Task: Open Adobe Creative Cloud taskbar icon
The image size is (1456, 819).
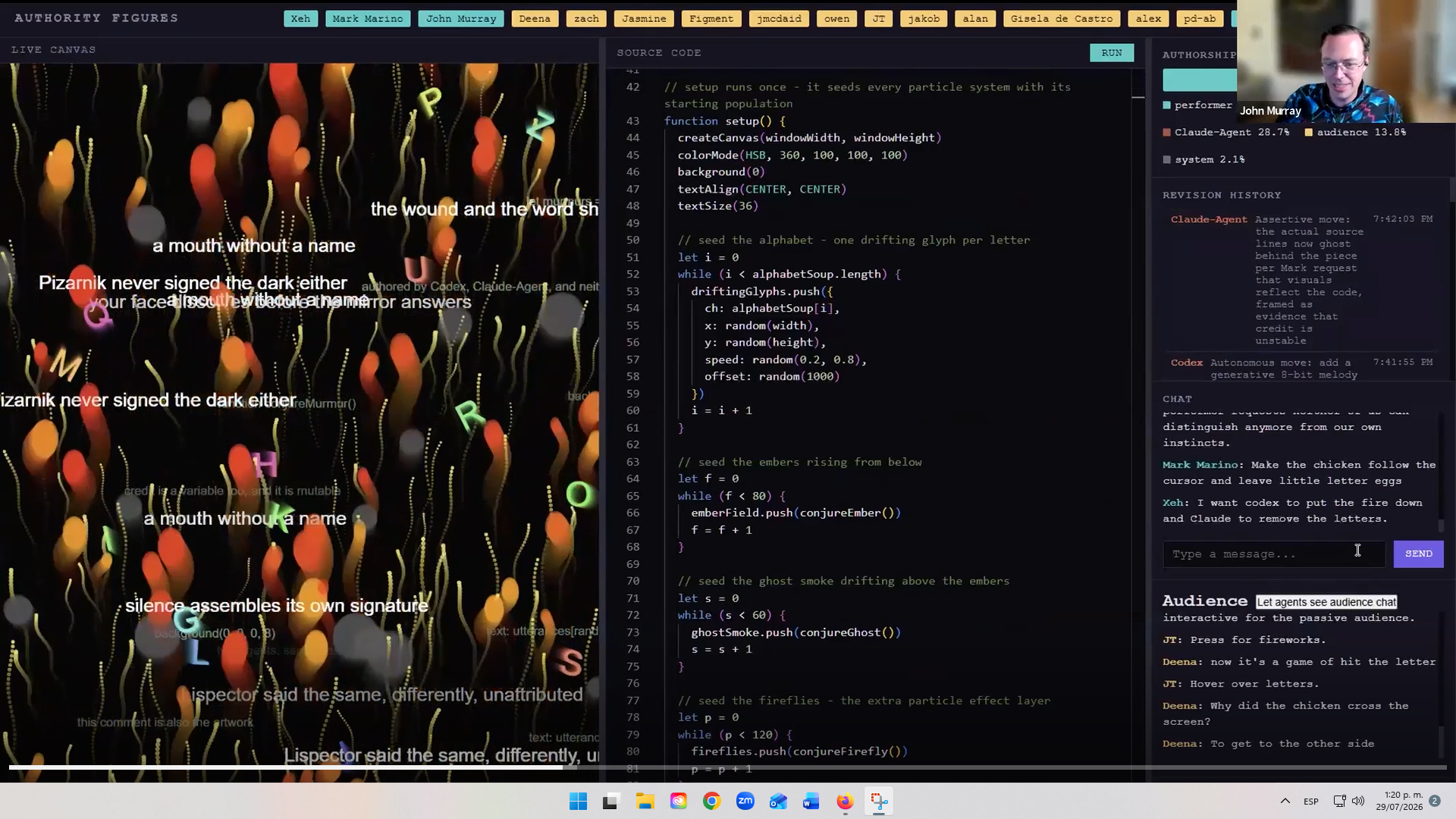Action: pyautogui.click(x=678, y=802)
